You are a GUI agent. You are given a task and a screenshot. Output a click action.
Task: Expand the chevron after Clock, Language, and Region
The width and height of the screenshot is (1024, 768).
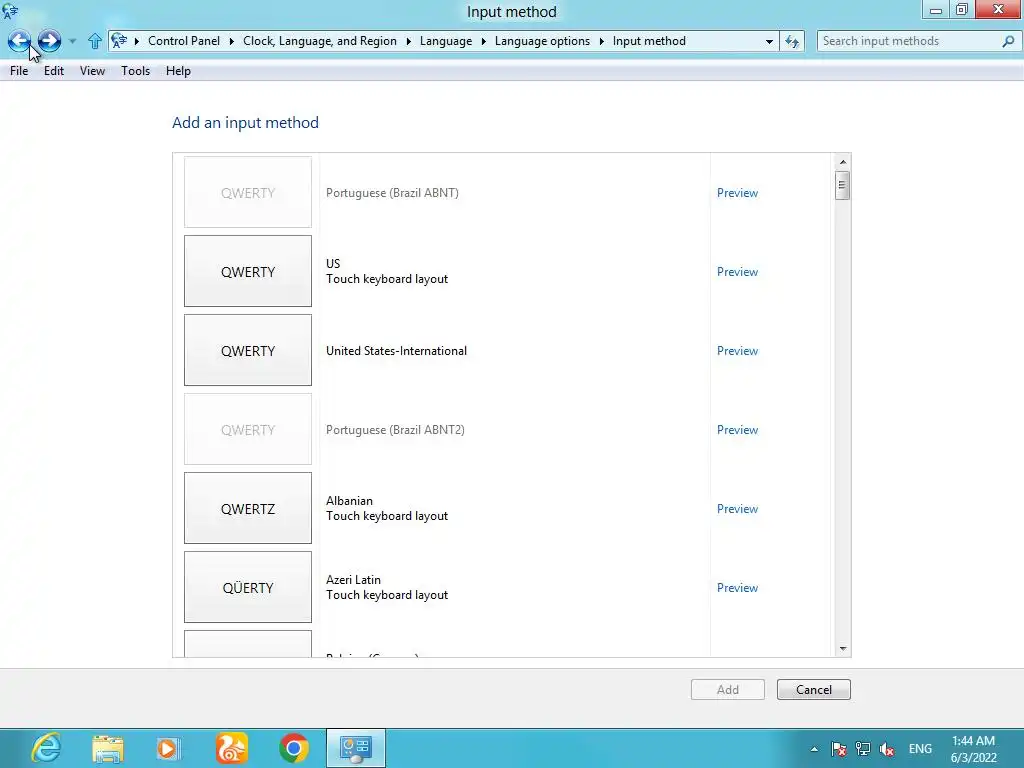pyautogui.click(x=408, y=41)
